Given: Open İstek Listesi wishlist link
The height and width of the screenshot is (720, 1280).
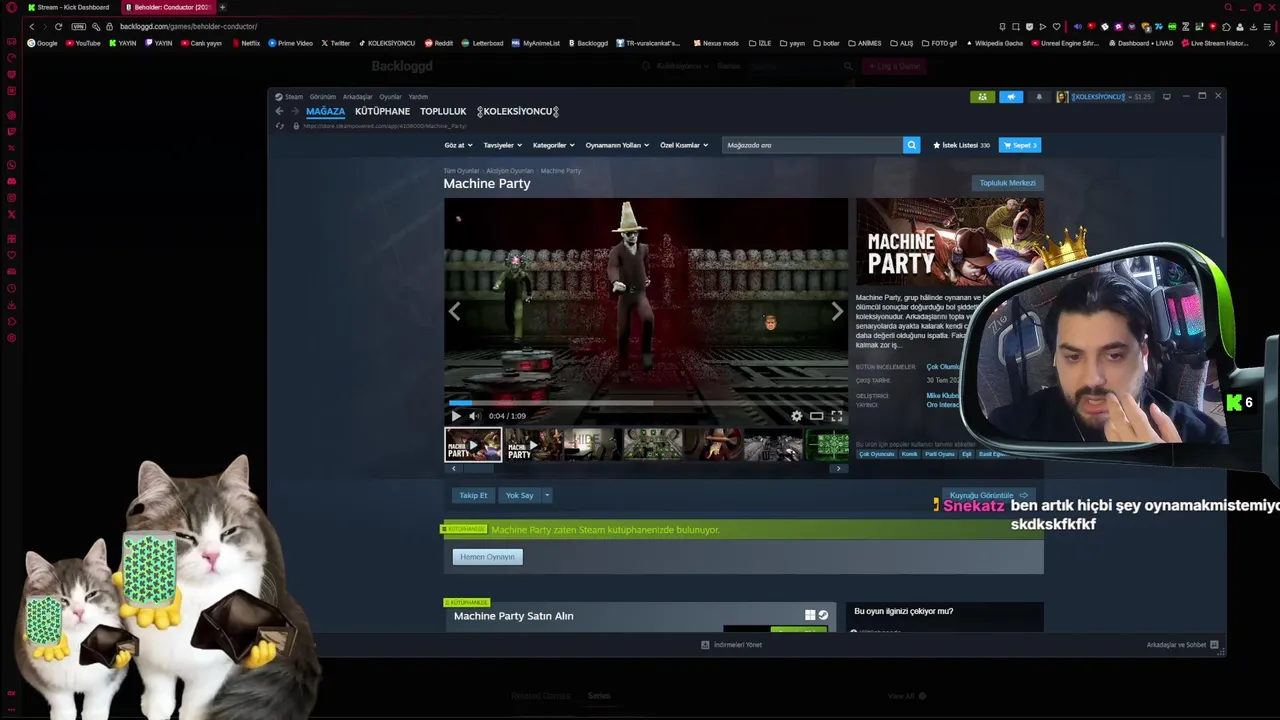Looking at the screenshot, I should [961, 145].
